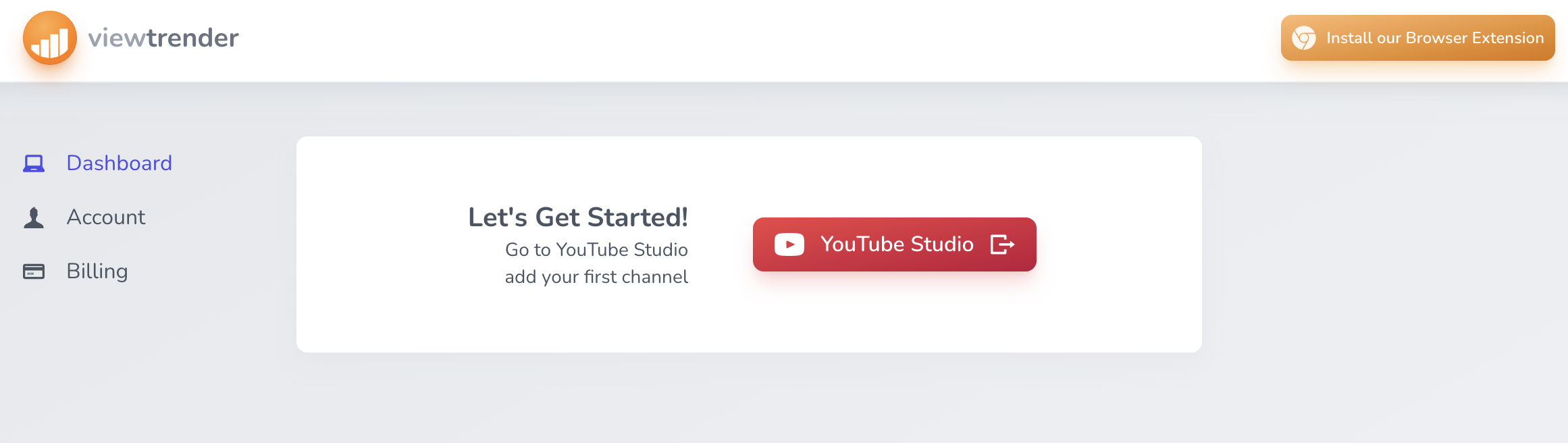Click the viewtrender wordmark text
This screenshot has width=1568, height=443.
coord(162,38)
